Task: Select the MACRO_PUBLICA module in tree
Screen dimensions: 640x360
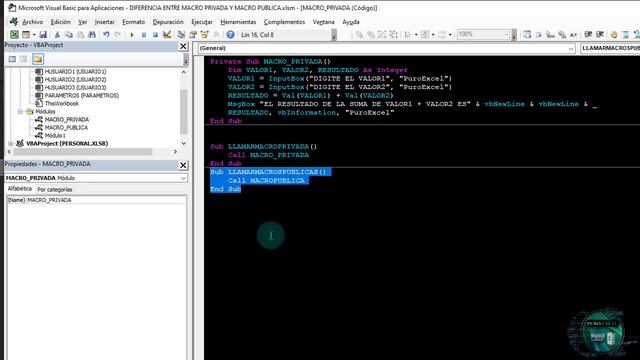Action: [x=66, y=128]
